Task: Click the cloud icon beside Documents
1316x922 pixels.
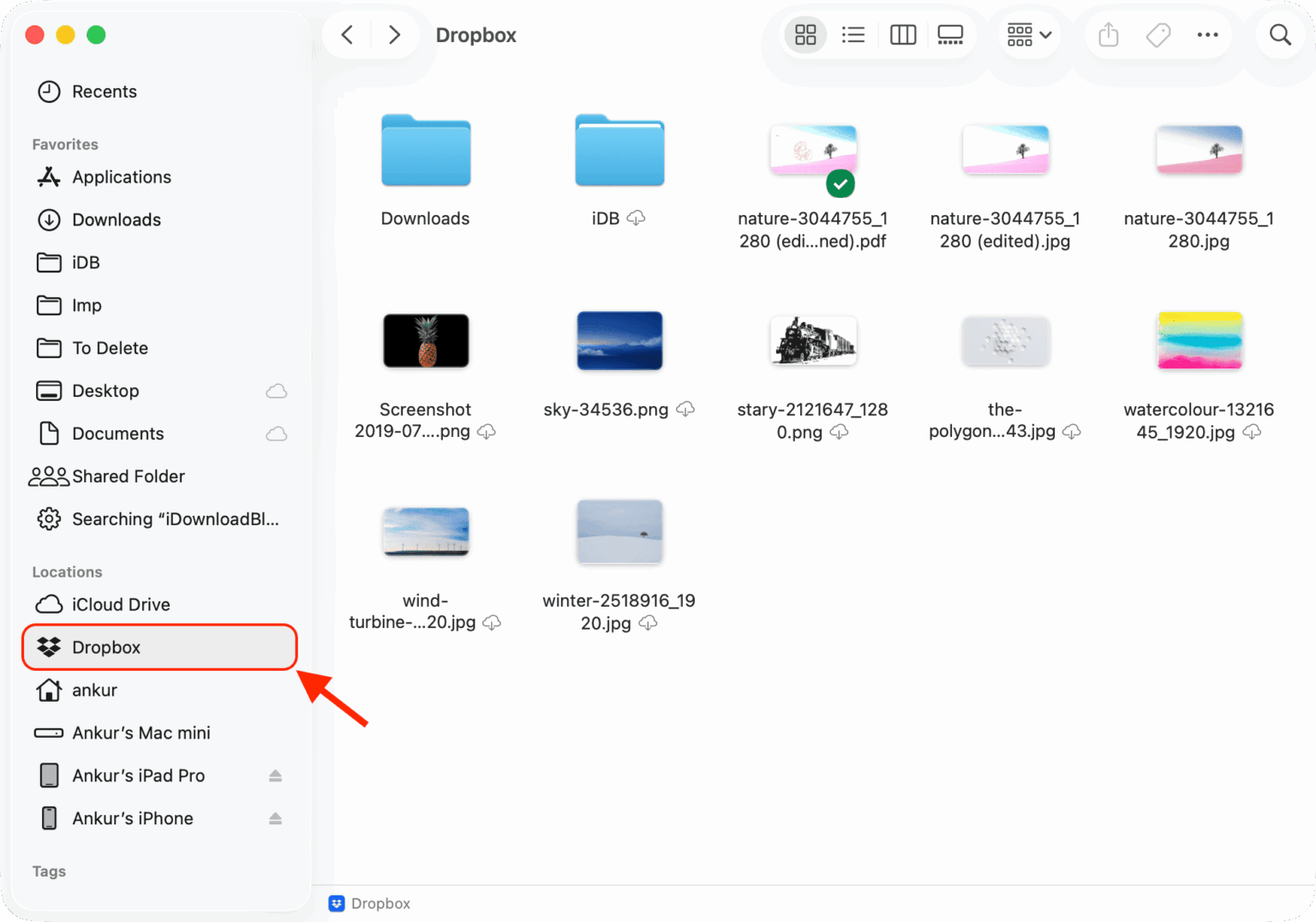Action: click(276, 434)
